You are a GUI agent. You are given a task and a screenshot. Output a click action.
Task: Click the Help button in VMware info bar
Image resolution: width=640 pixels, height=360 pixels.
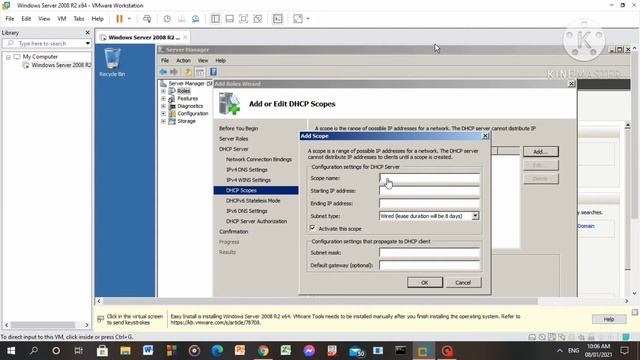tap(609, 319)
